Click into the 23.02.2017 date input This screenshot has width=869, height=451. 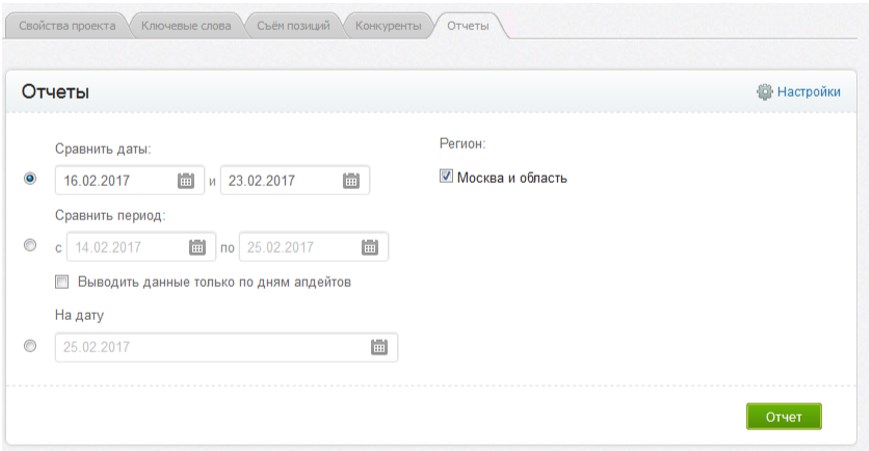295,181
